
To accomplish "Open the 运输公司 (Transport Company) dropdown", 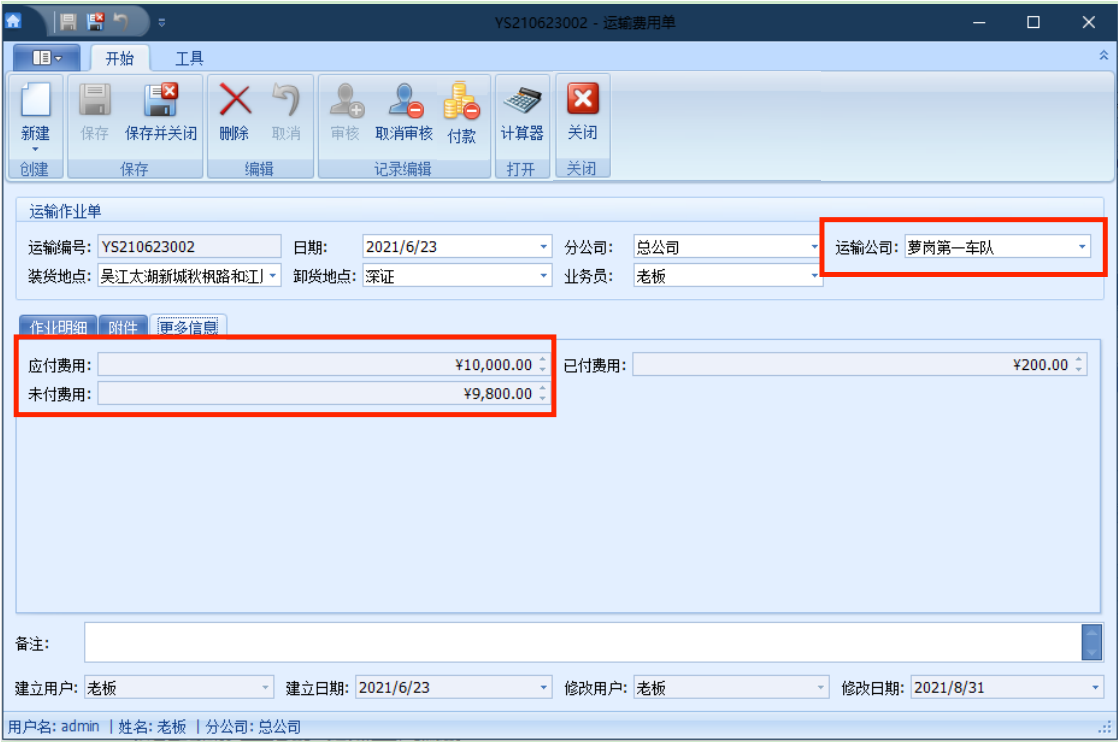I will pos(1082,246).
